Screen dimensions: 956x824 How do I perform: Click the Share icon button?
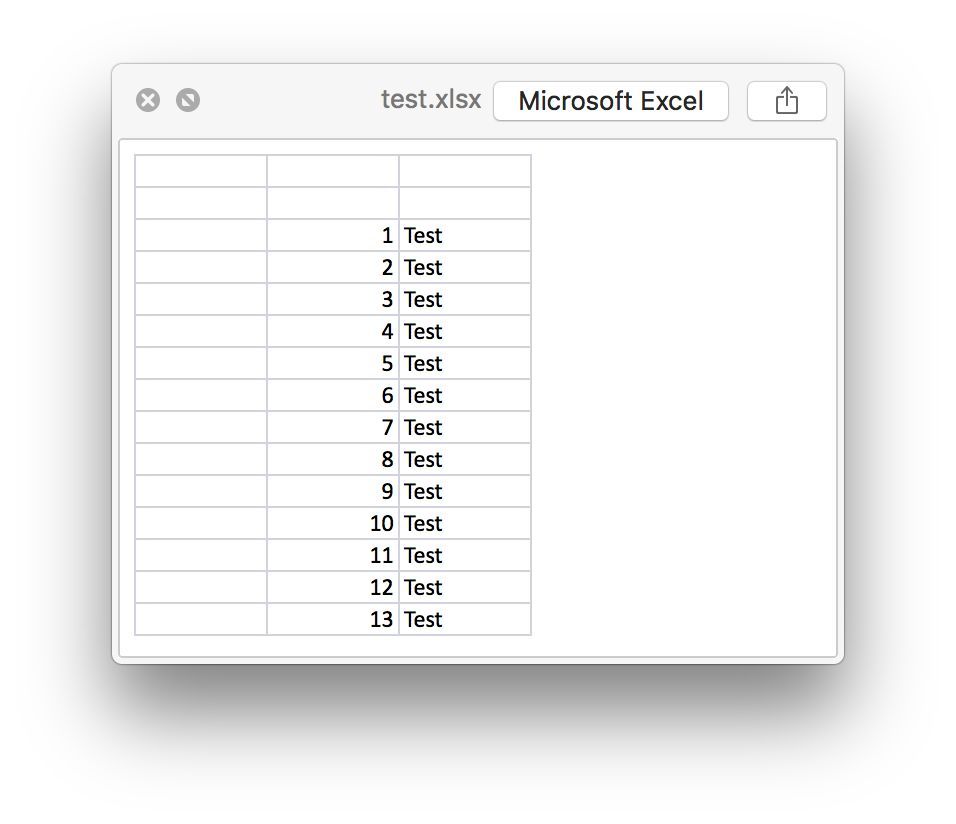[x=786, y=101]
